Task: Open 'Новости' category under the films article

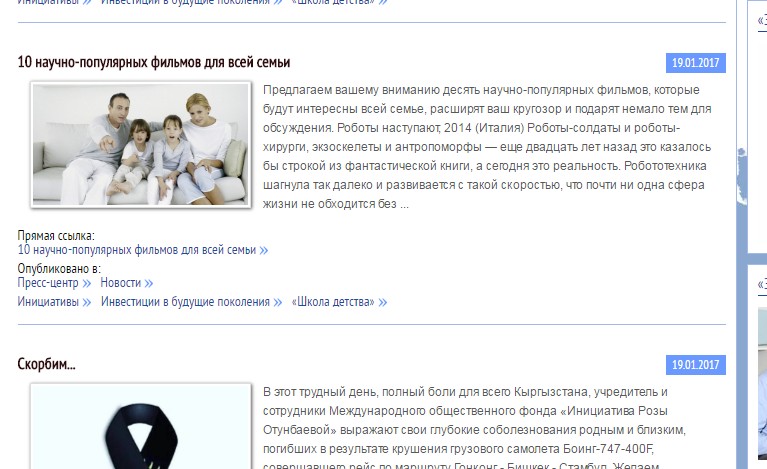Action: point(120,283)
